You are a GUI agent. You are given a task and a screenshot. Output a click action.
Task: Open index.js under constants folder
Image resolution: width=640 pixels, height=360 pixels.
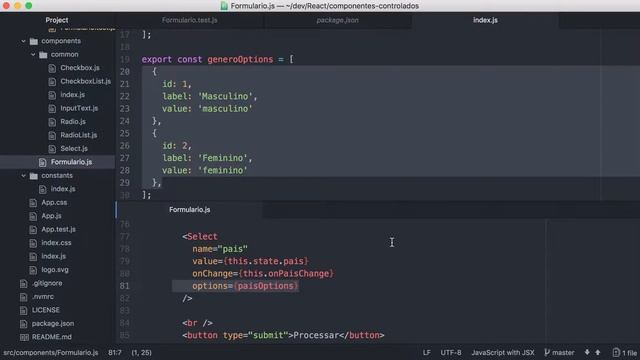[x=63, y=189]
